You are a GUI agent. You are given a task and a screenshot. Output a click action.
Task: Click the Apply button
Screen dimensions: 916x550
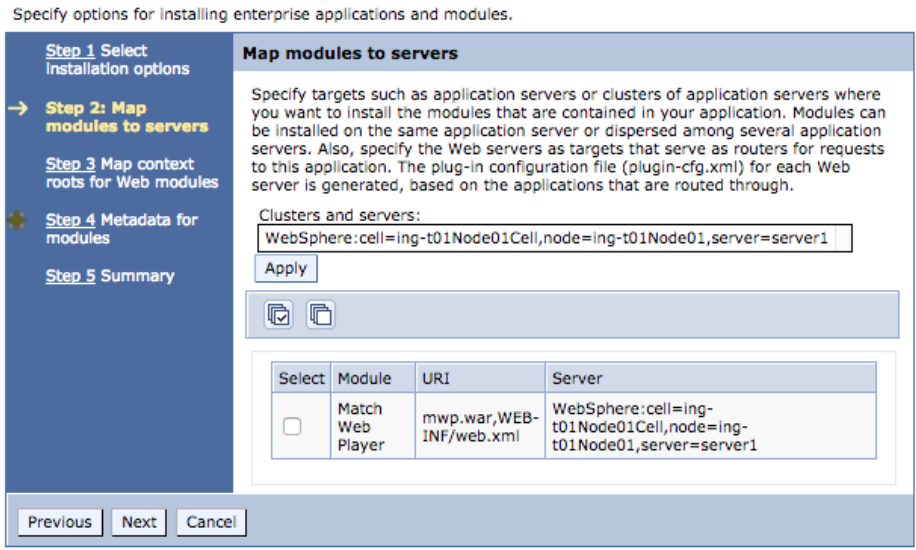(286, 268)
